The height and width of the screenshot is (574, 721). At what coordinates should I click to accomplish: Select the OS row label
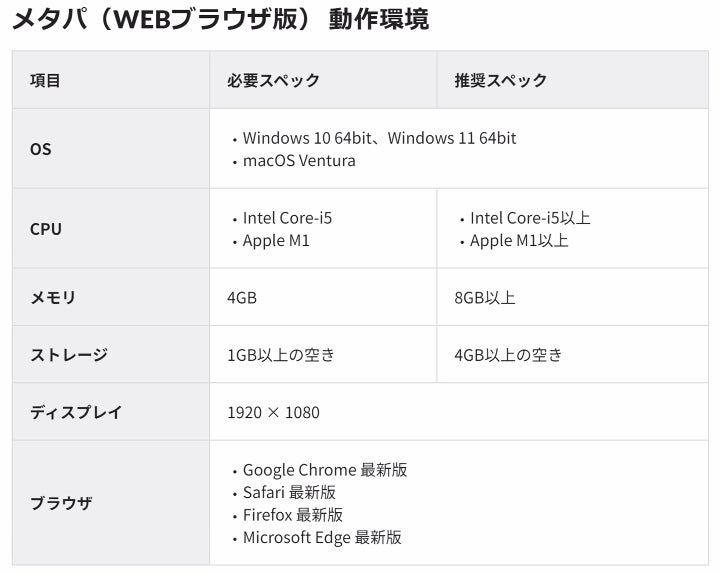[x=40, y=149]
